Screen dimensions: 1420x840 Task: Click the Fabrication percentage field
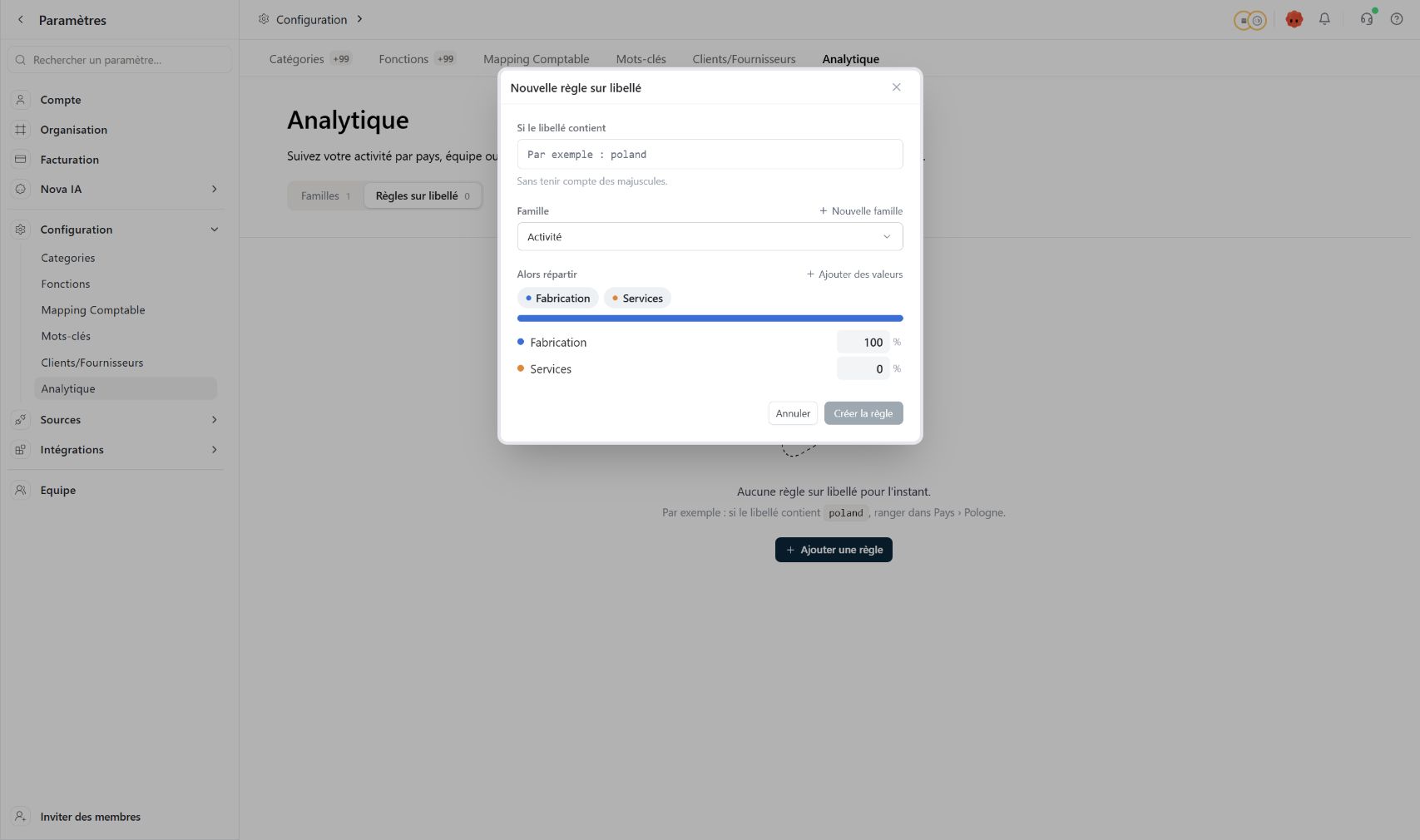point(863,343)
